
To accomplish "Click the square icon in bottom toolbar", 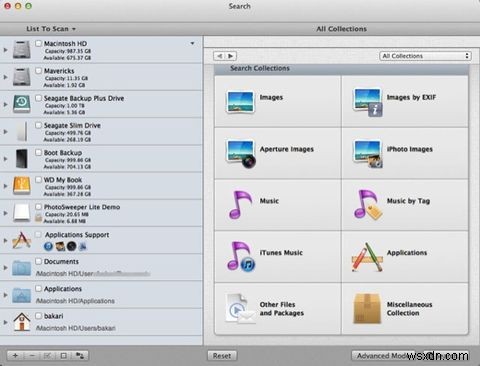I will click(x=64, y=356).
